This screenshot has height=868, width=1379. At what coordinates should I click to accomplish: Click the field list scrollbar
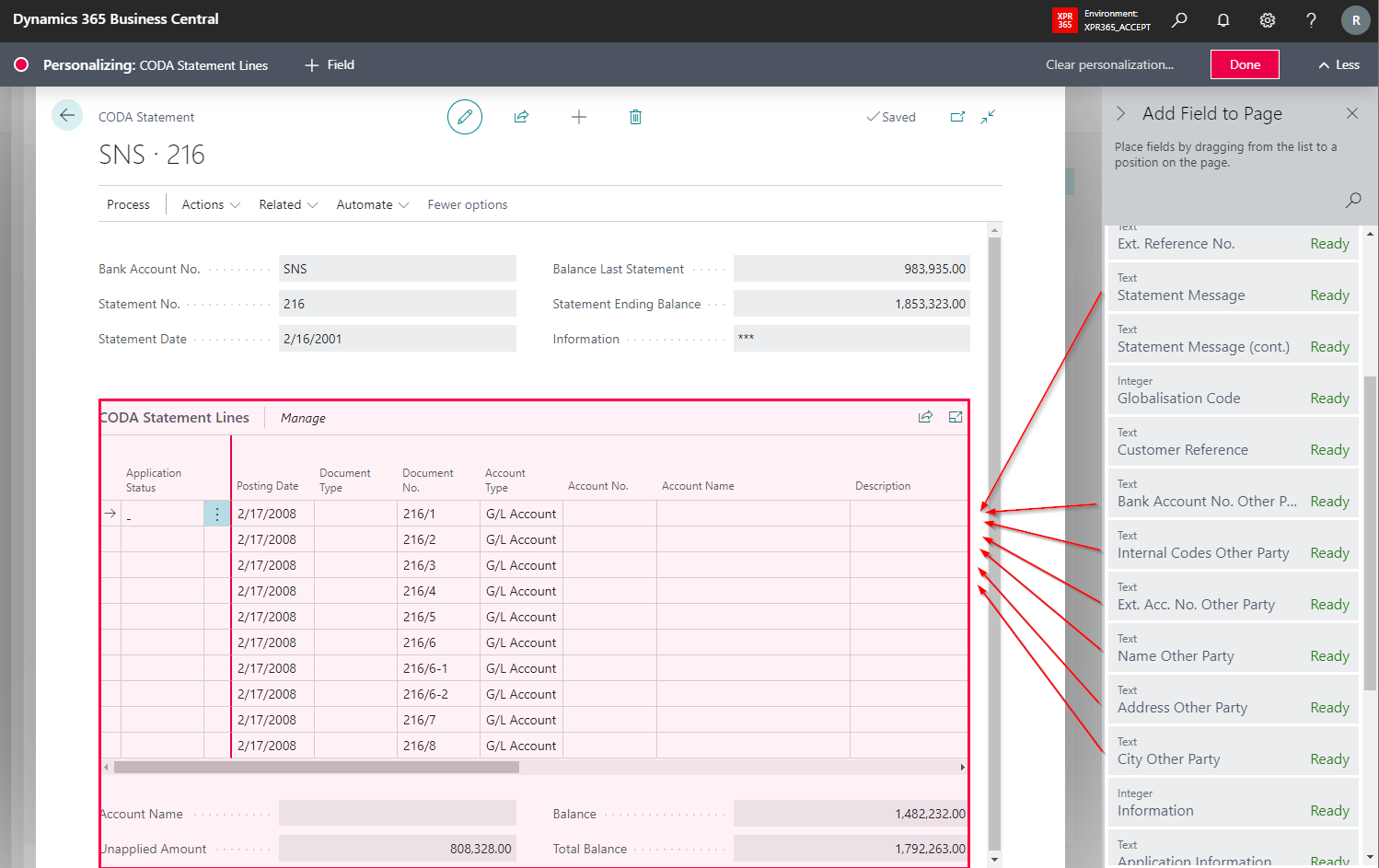(x=1371, y=534)
